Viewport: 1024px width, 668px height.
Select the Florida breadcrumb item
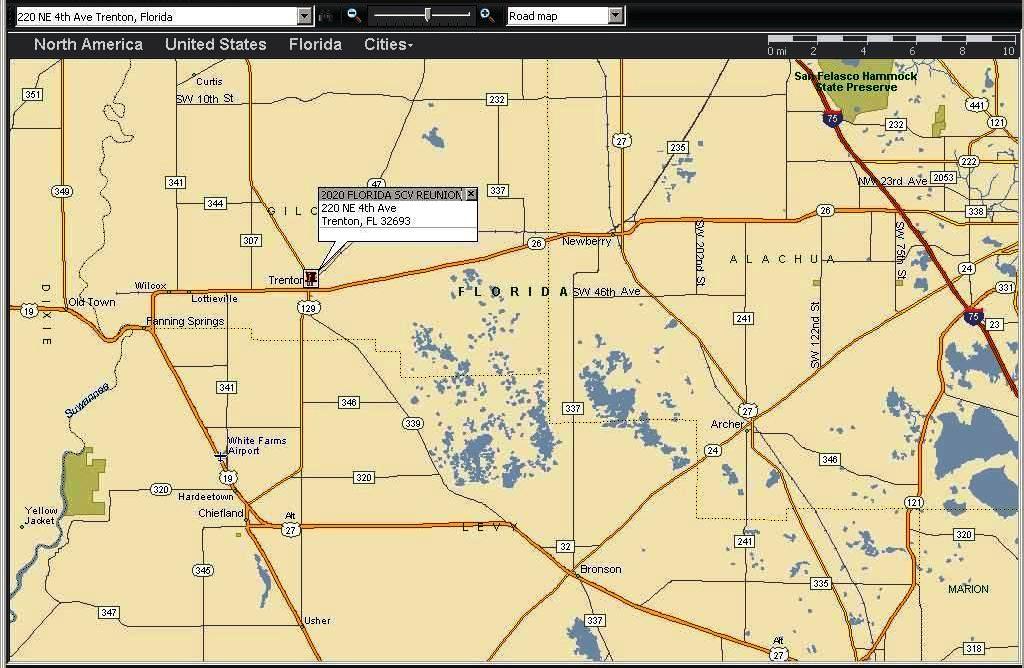[315, 44]
